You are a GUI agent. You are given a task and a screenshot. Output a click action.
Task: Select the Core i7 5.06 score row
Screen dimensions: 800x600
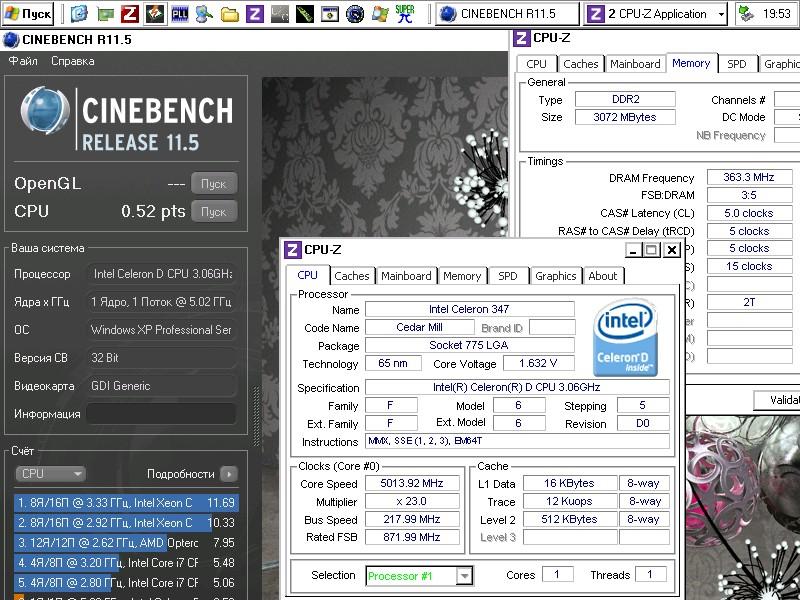tap(126, 582)
